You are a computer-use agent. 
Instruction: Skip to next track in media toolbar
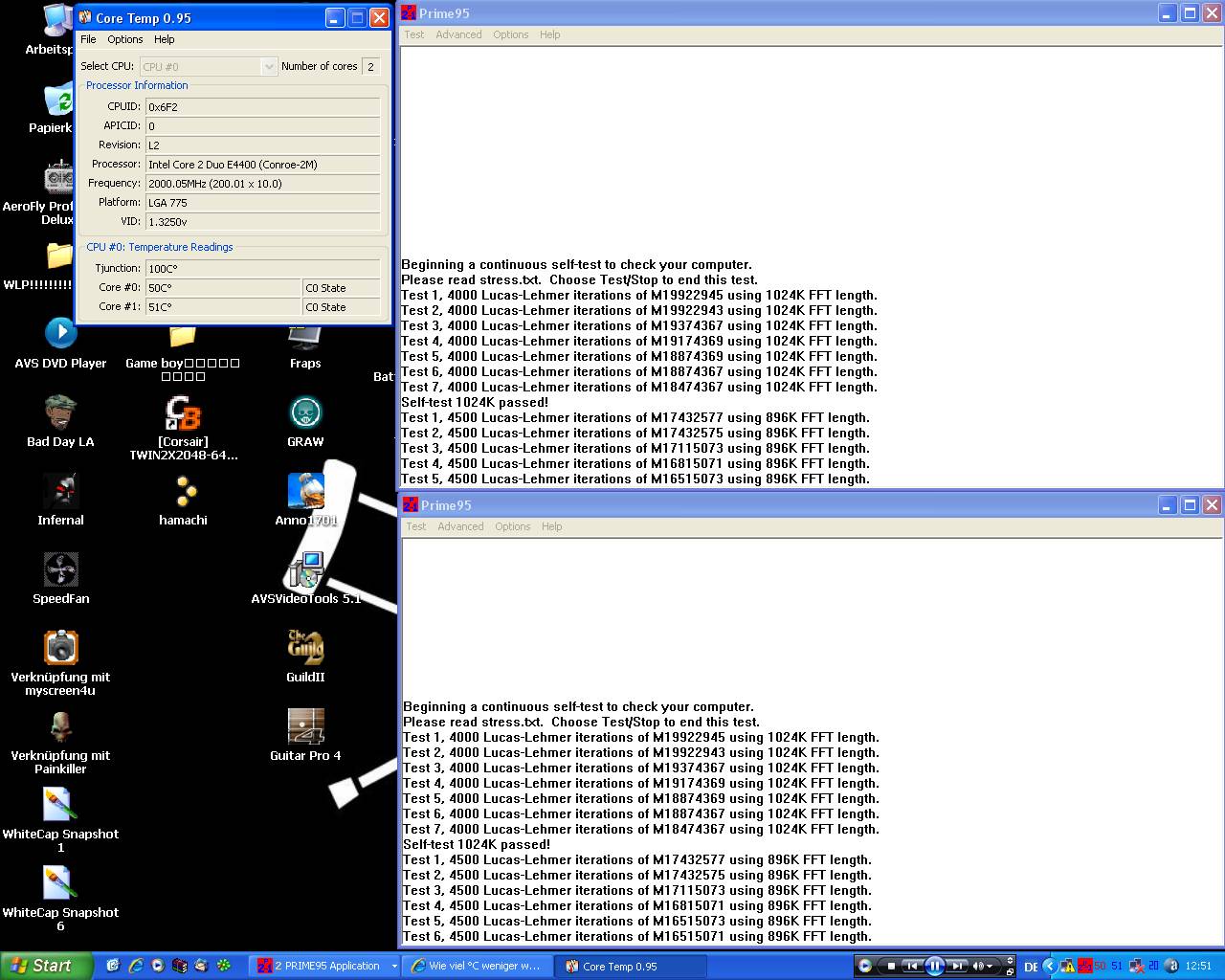[x=956, y=966]
